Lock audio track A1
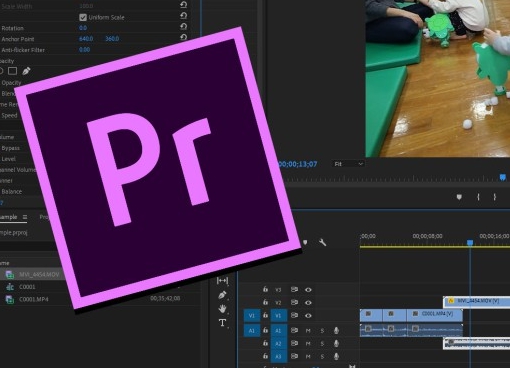 tap(265, 330)
